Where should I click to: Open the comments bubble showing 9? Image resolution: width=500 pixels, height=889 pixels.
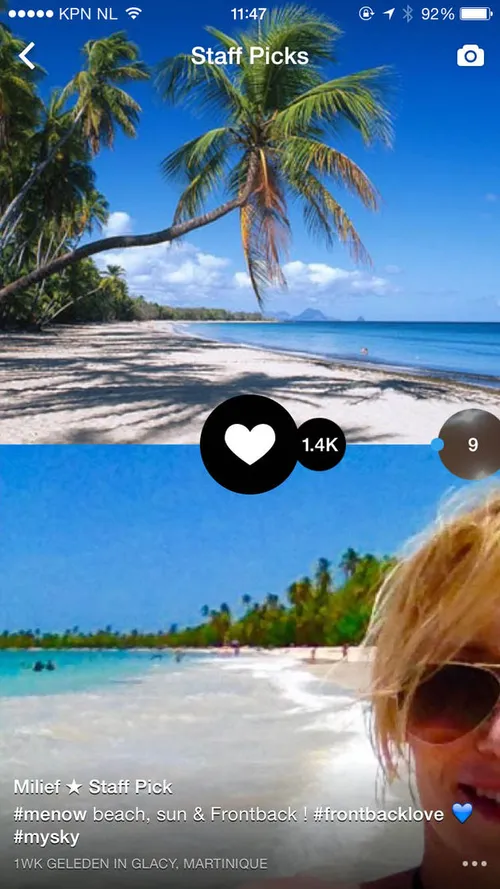pyautogui.click(x=469, y=444)
